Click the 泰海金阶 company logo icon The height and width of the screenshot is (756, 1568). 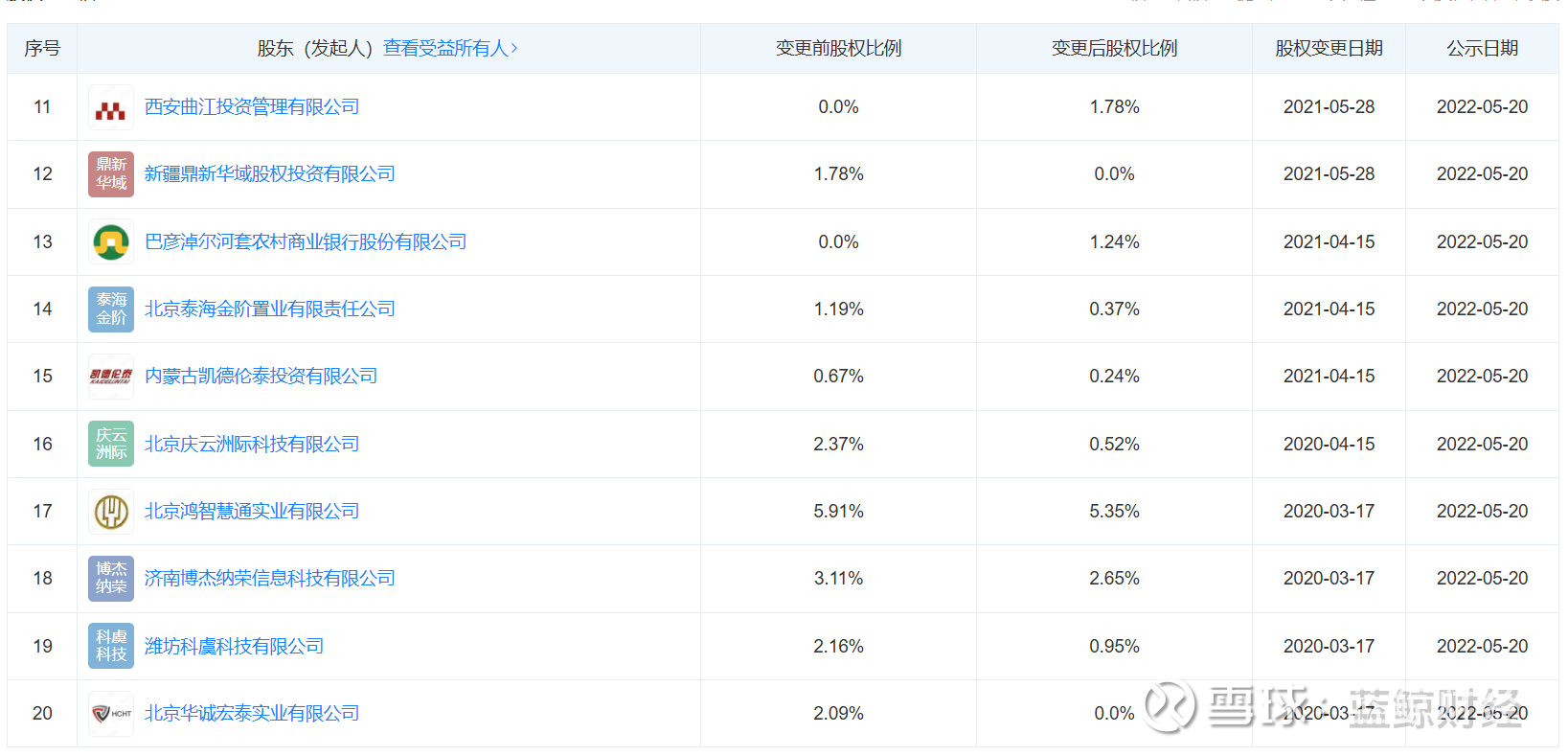tap(110, 309)
